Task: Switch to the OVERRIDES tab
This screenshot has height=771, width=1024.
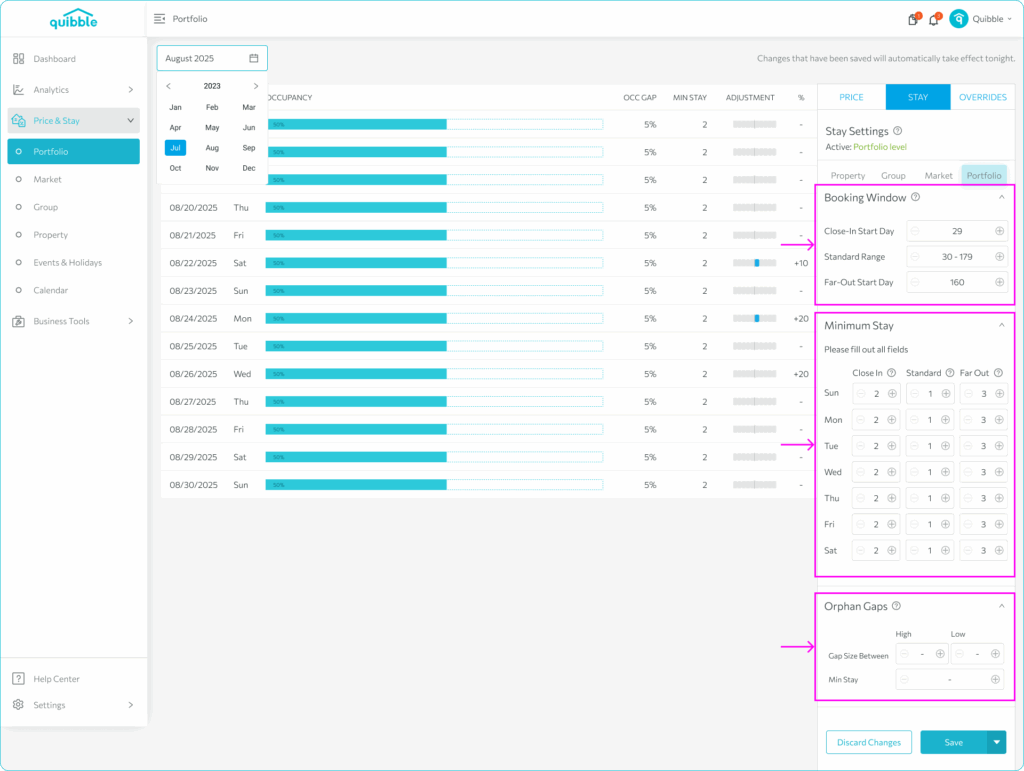Action: (982, 97)
